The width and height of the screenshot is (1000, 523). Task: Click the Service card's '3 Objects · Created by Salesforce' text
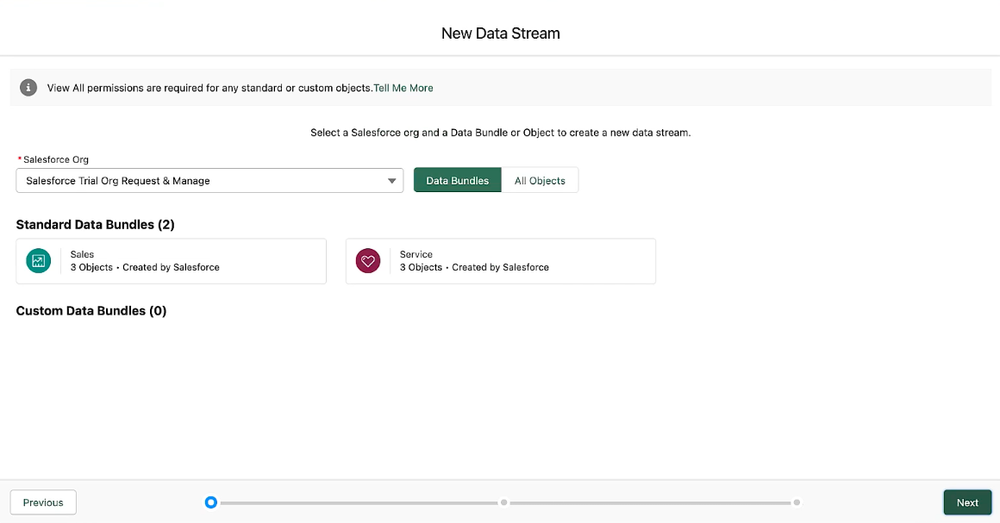pyautogui.click(x=474, y=267)
